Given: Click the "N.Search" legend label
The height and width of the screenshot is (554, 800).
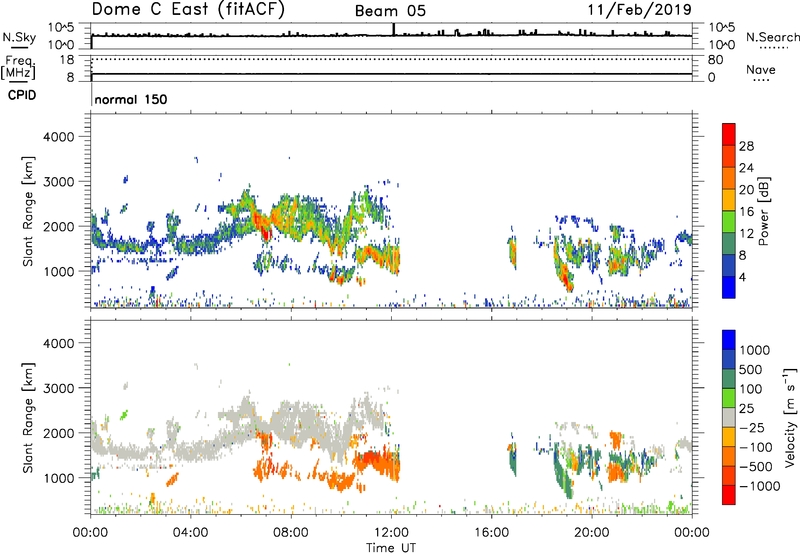Looking at the screenshot, I should (772, 37).
